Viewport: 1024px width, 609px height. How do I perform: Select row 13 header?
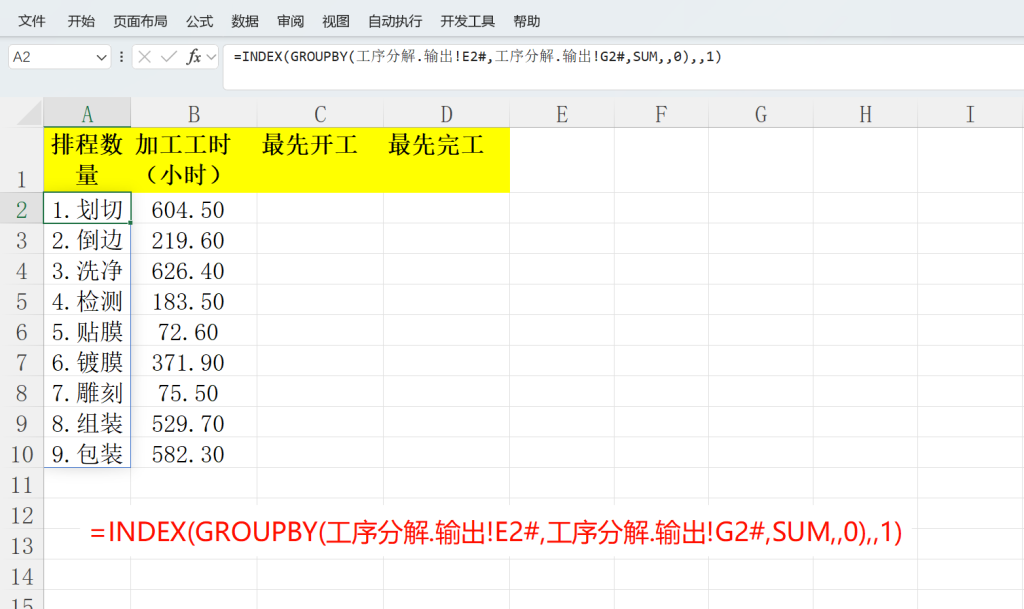pos(22,544)
